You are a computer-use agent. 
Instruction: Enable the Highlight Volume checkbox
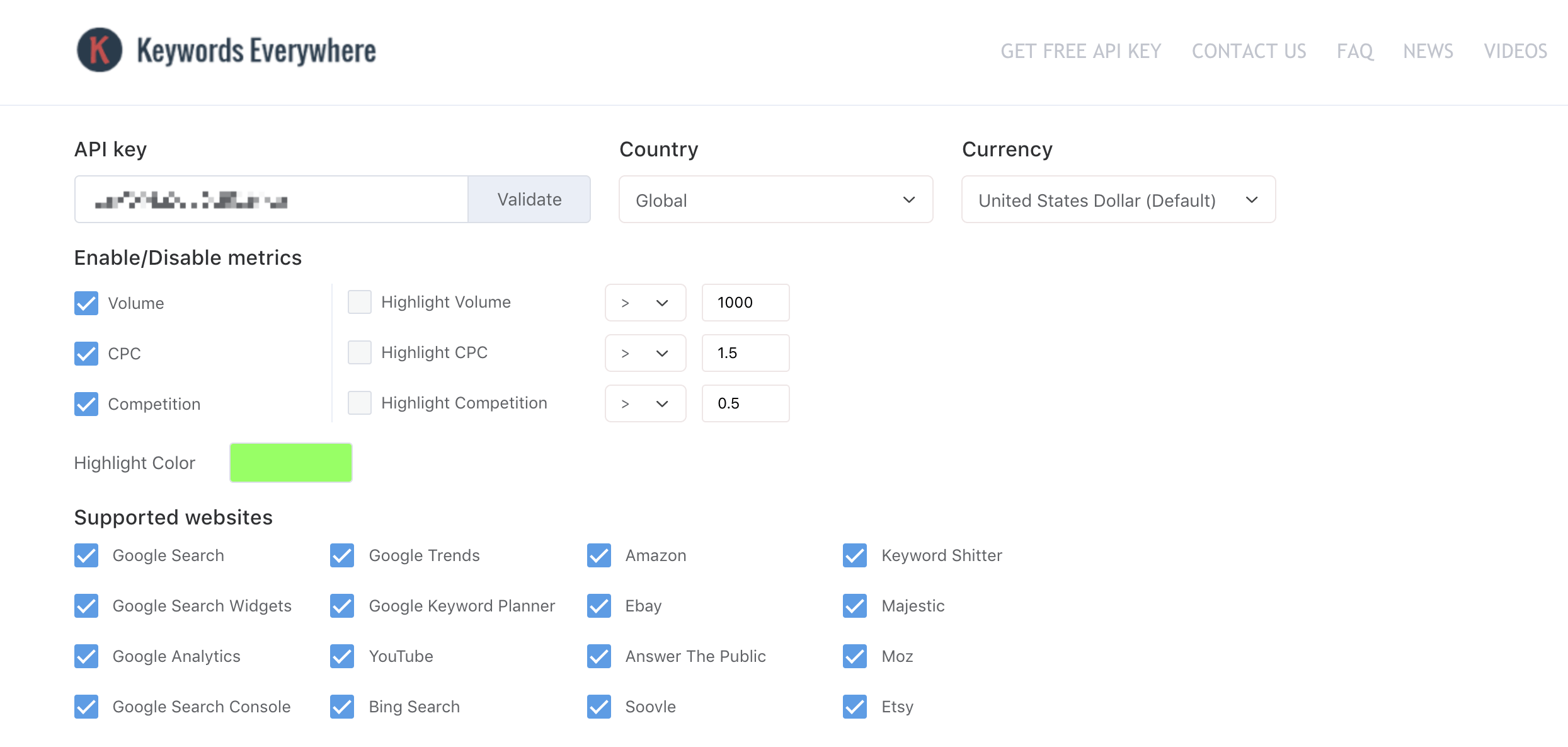(360, 302)
